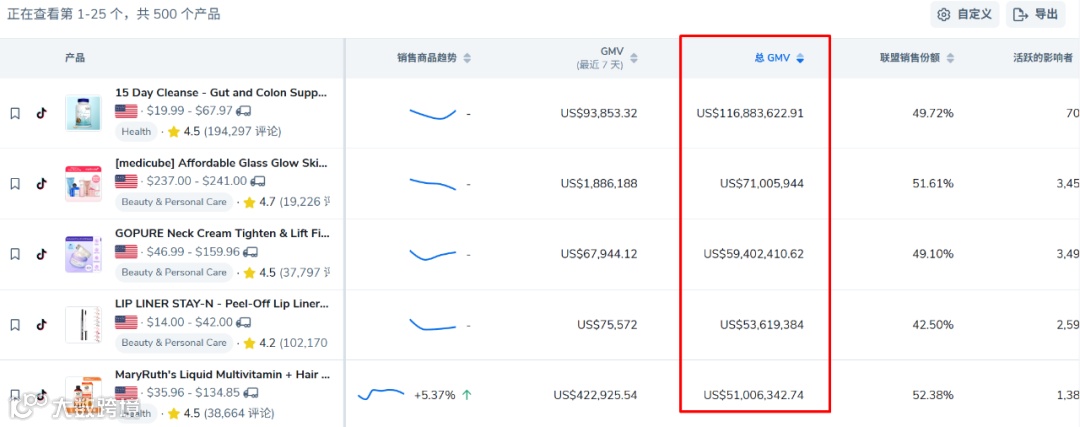Screen dimensions: 1080x427
Task: Click TikTok icon for LIP LINER row
Action: click(x=41, y=324)
